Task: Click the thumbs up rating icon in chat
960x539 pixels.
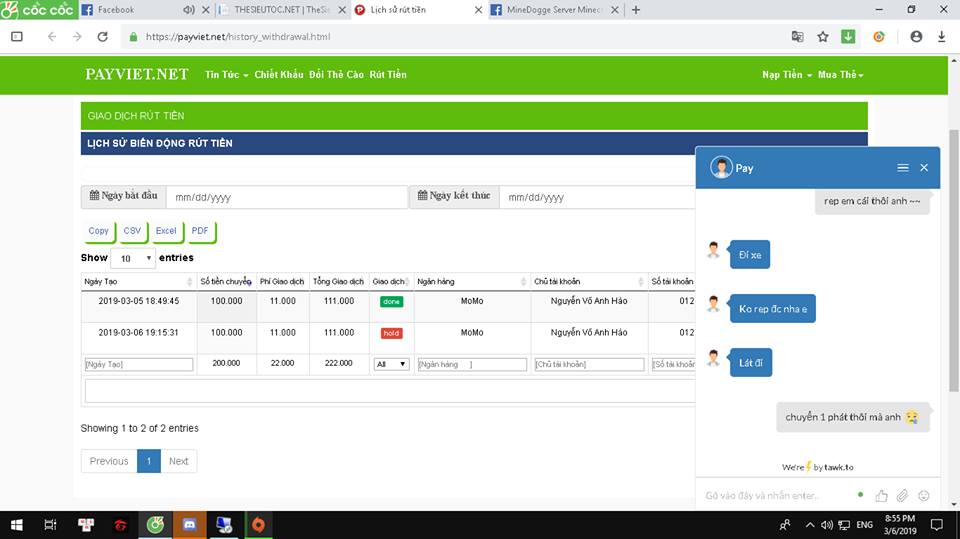Action: 881,496
